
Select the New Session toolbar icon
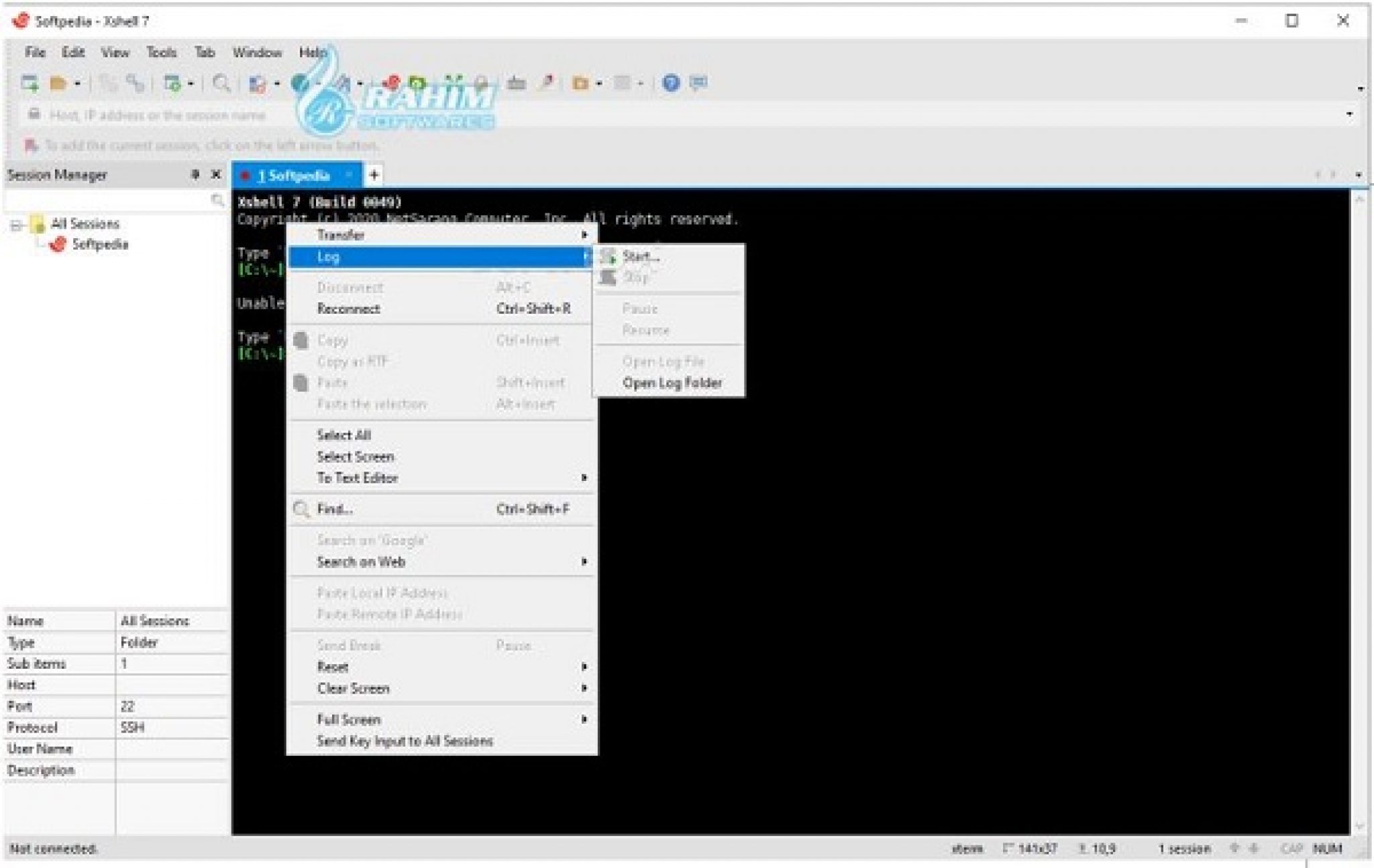pyautogui.click(x=31, y=83)
